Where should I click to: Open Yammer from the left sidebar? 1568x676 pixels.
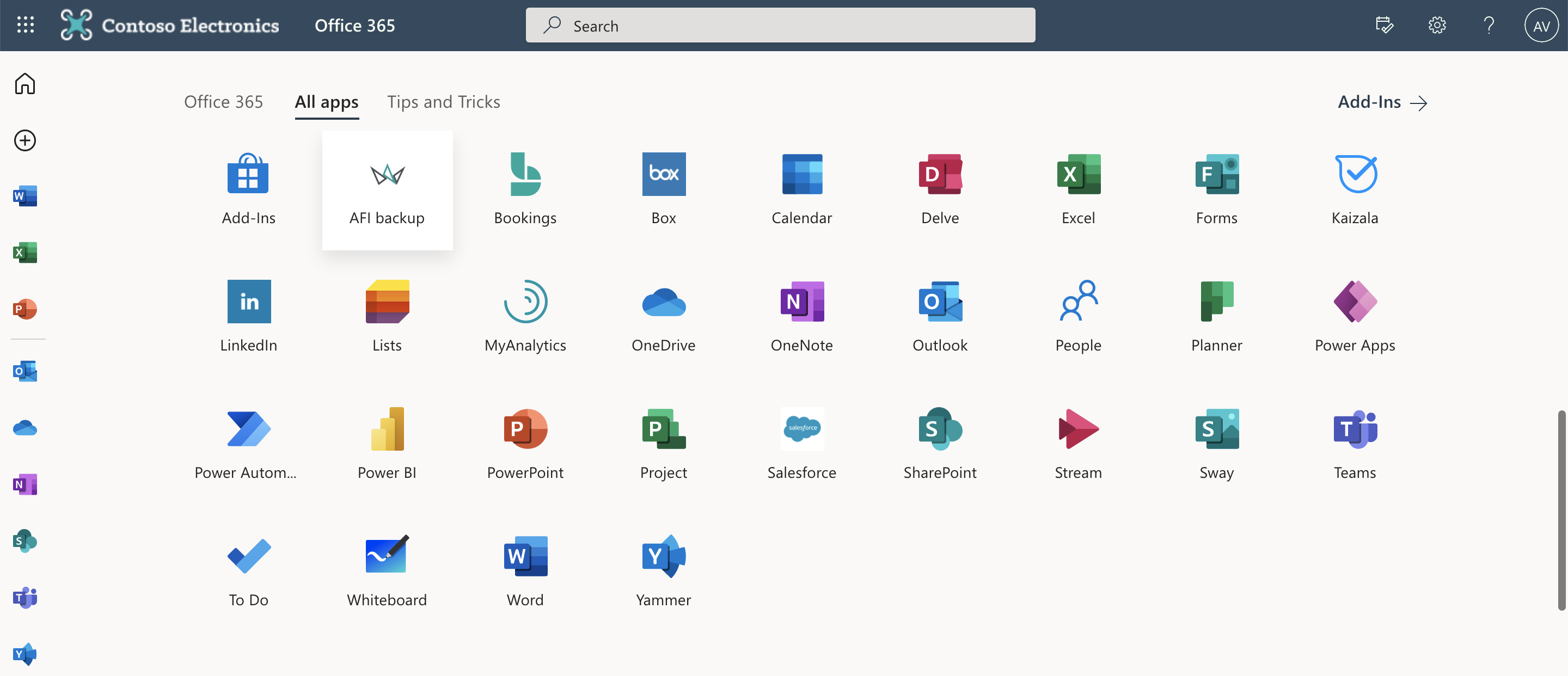tap(25, 655)
